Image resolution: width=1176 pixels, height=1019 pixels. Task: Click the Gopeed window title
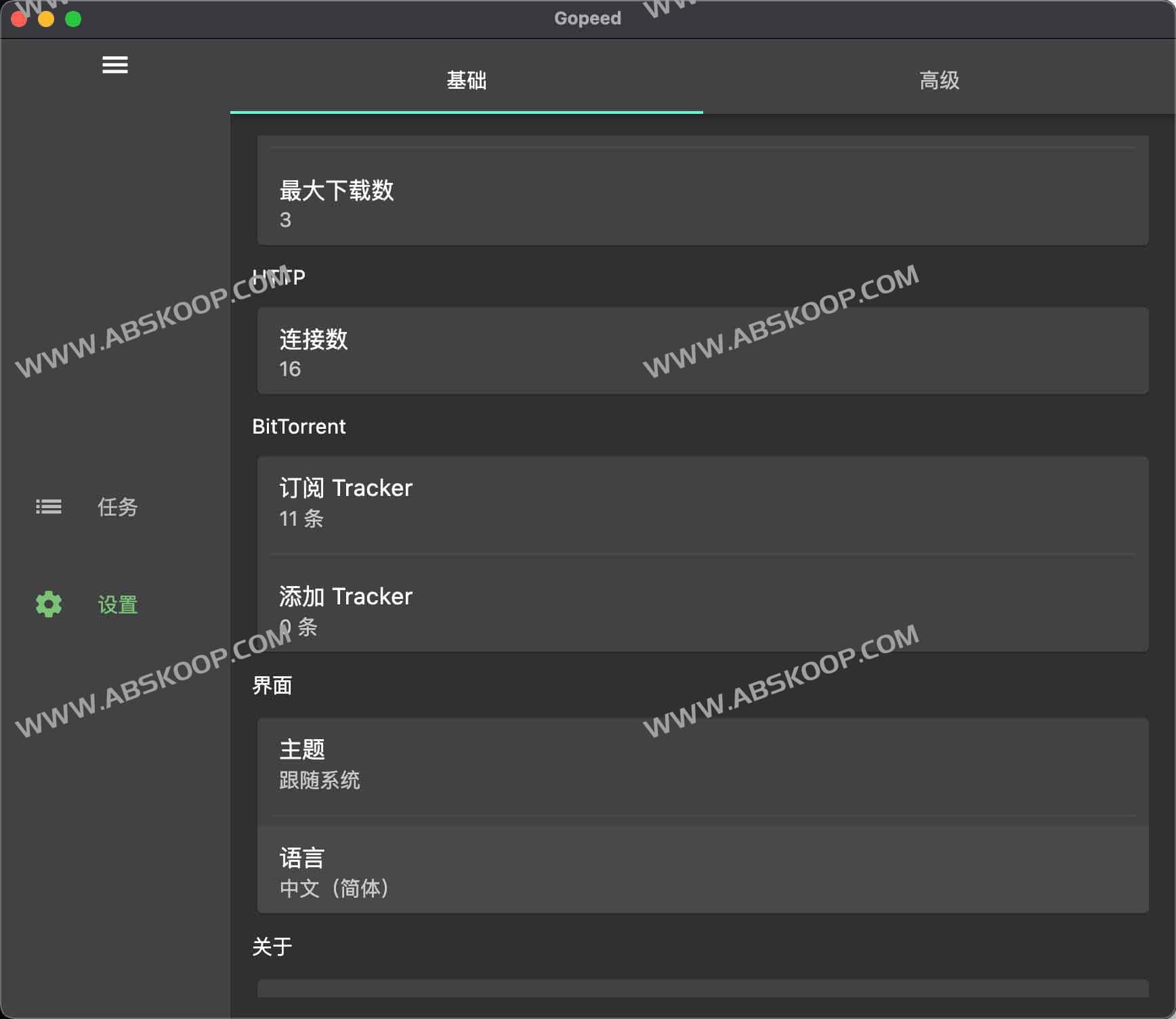coord(587,18)
